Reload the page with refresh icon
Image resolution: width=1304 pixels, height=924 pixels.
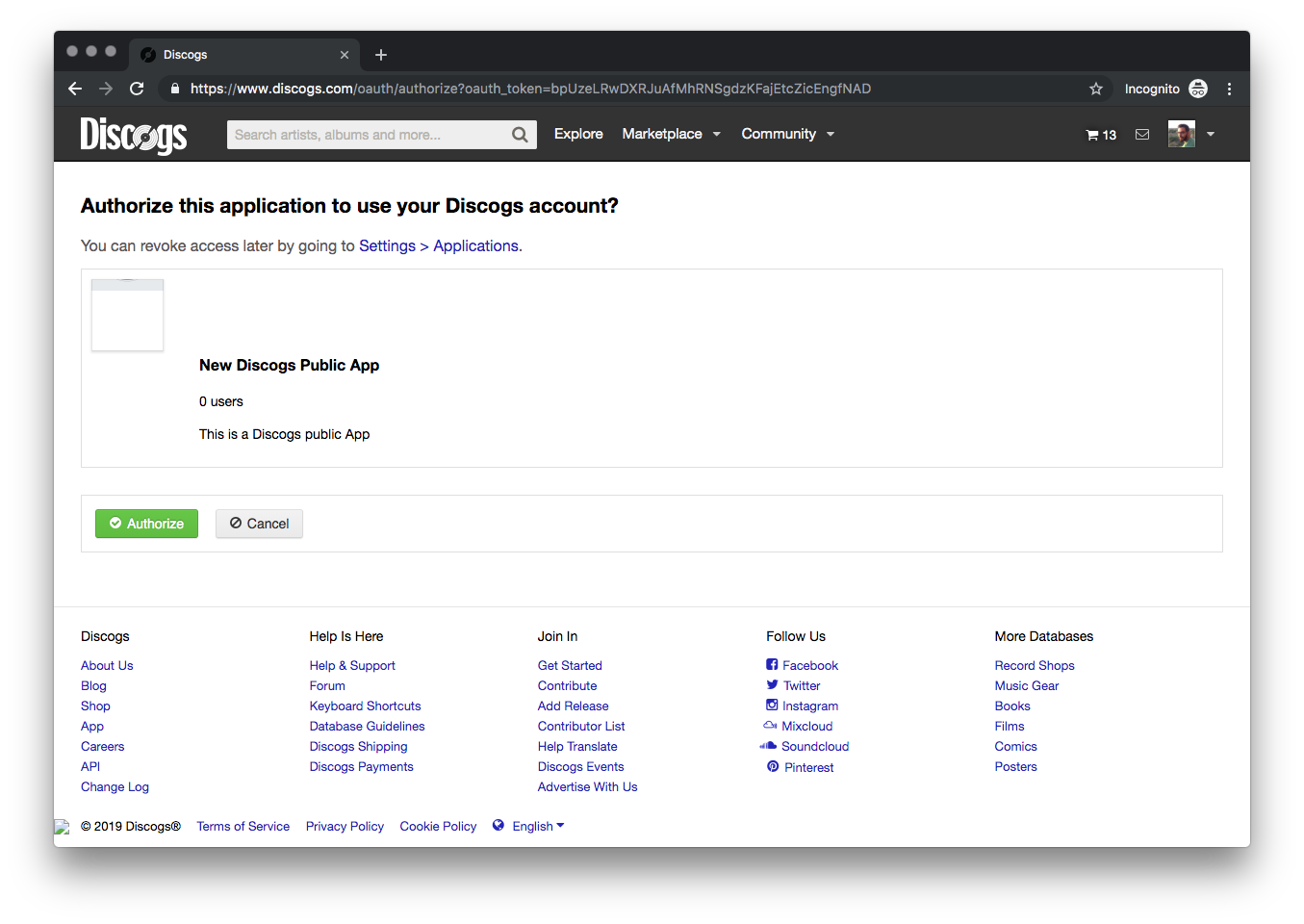click(x=137, y=89)
